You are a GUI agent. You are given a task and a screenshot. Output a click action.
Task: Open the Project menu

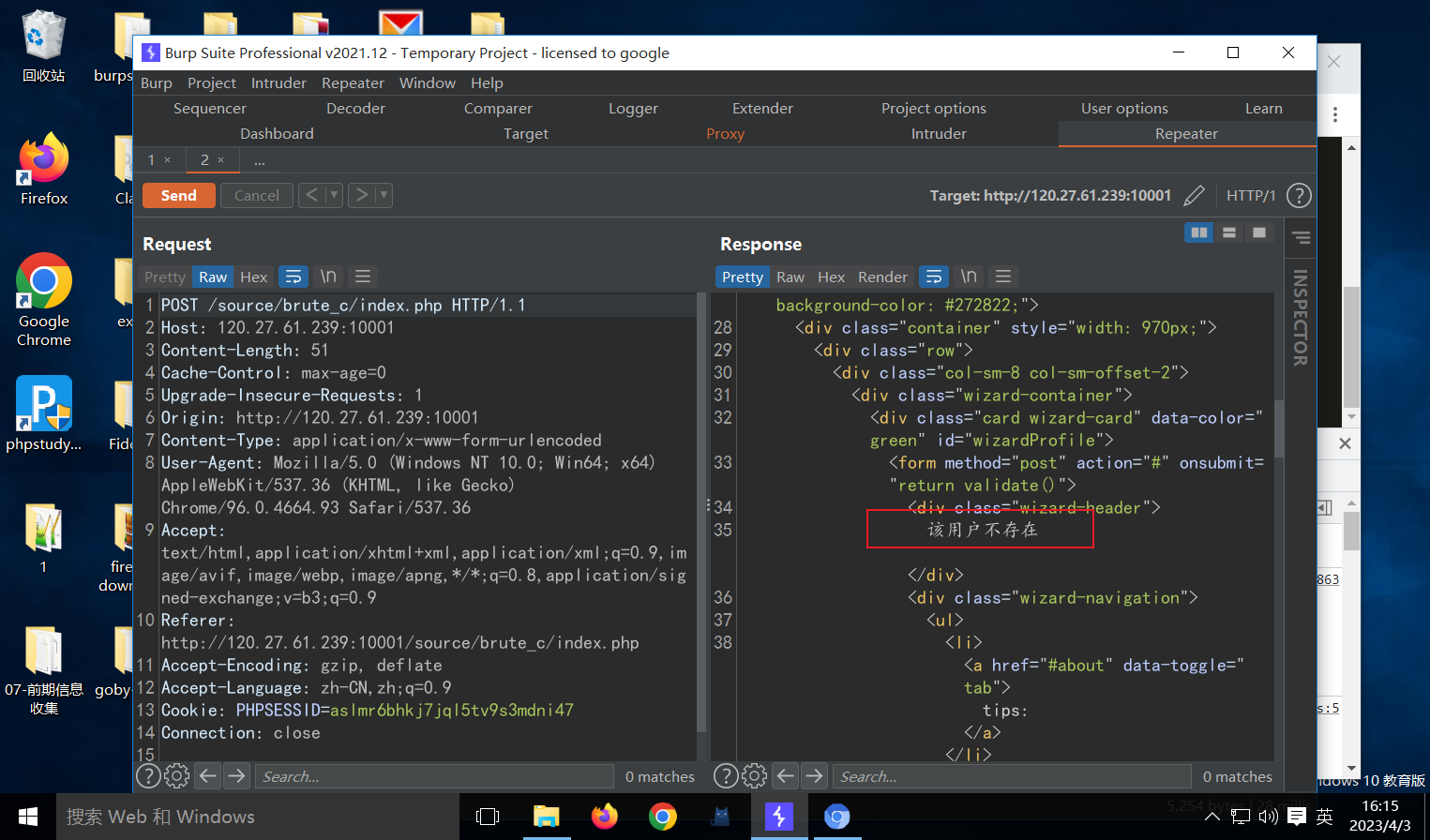click(x=212, y=82)
